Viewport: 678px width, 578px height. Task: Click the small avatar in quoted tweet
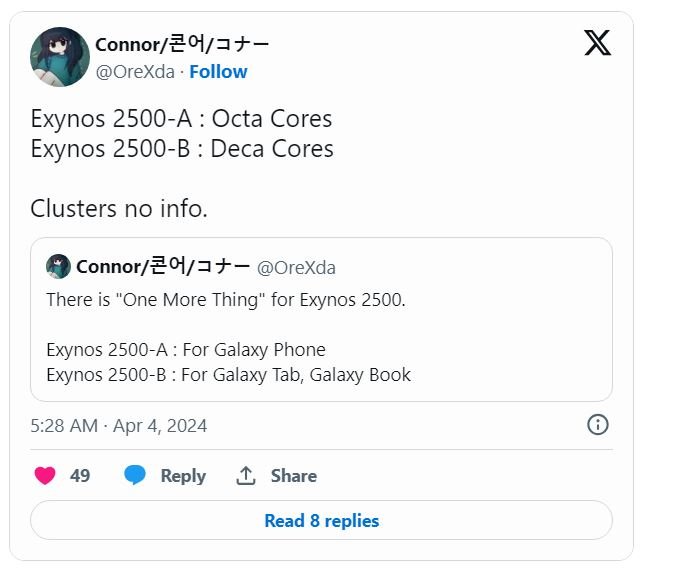click(58, 267)
